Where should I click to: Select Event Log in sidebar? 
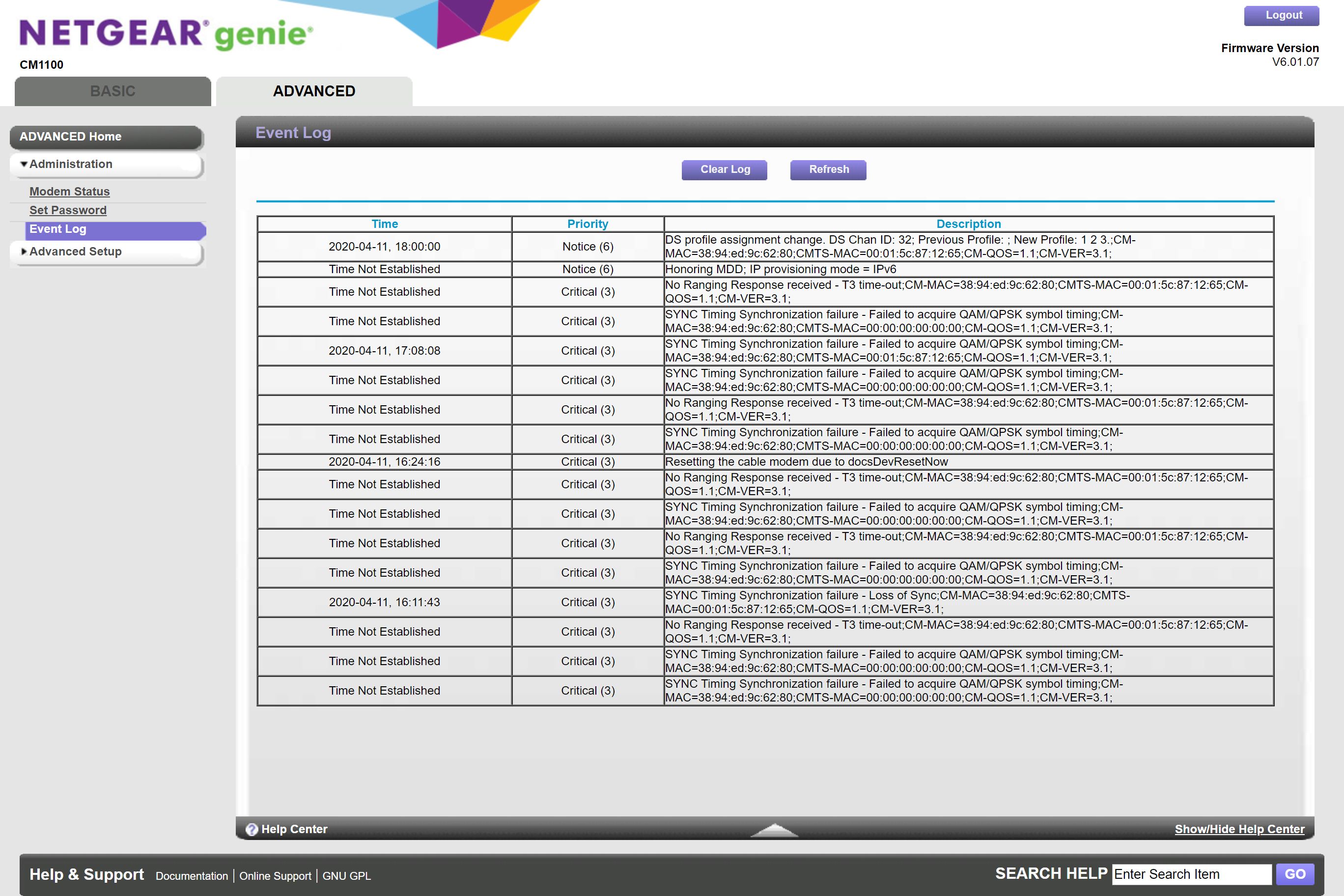click(x=115, y=230)
